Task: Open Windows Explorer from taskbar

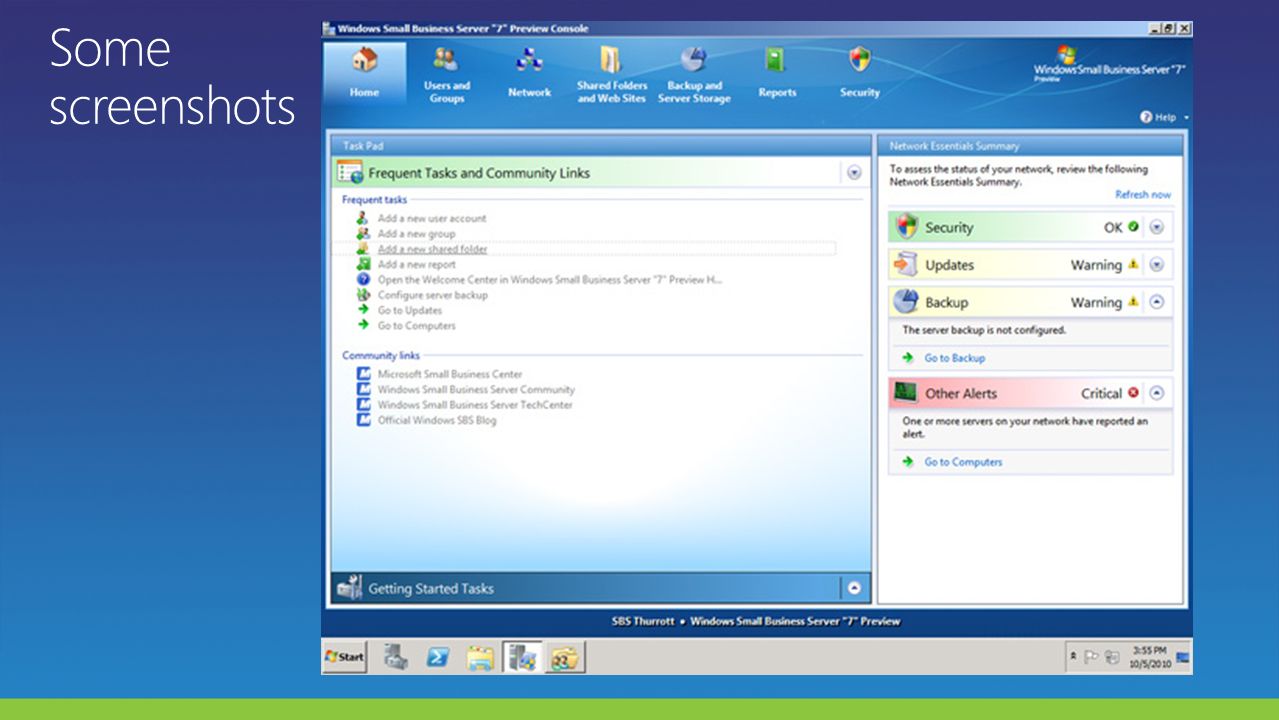Action: coord(481,657)
